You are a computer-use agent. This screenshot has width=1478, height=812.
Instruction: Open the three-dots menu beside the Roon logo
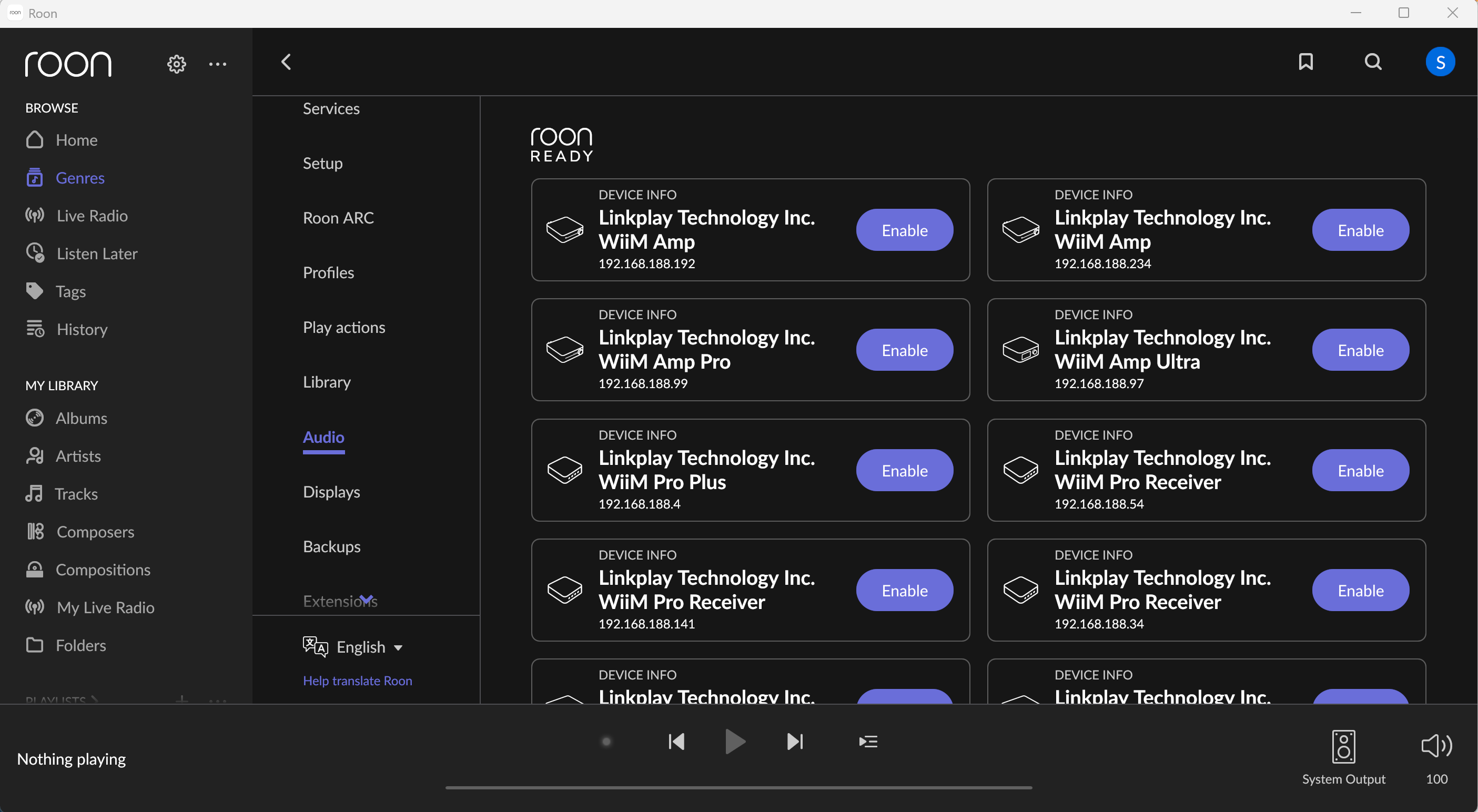217,64
